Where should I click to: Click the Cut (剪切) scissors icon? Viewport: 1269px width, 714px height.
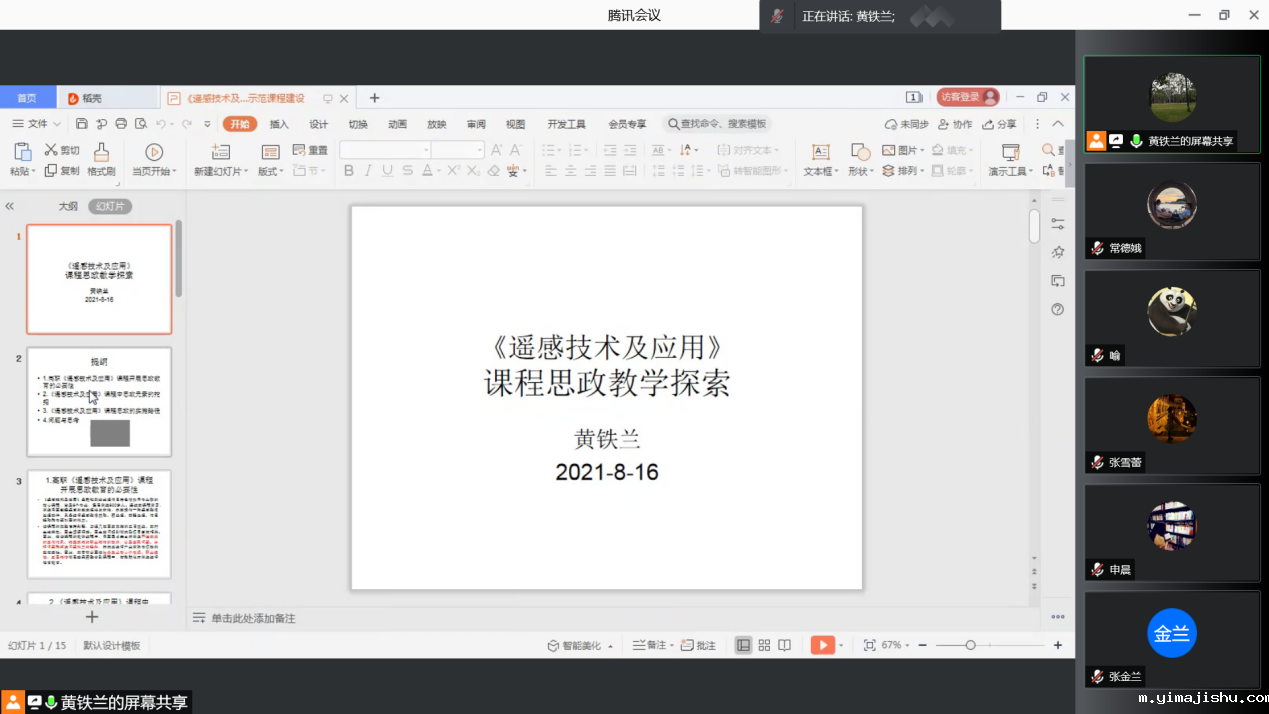click(x=51, y=150)
